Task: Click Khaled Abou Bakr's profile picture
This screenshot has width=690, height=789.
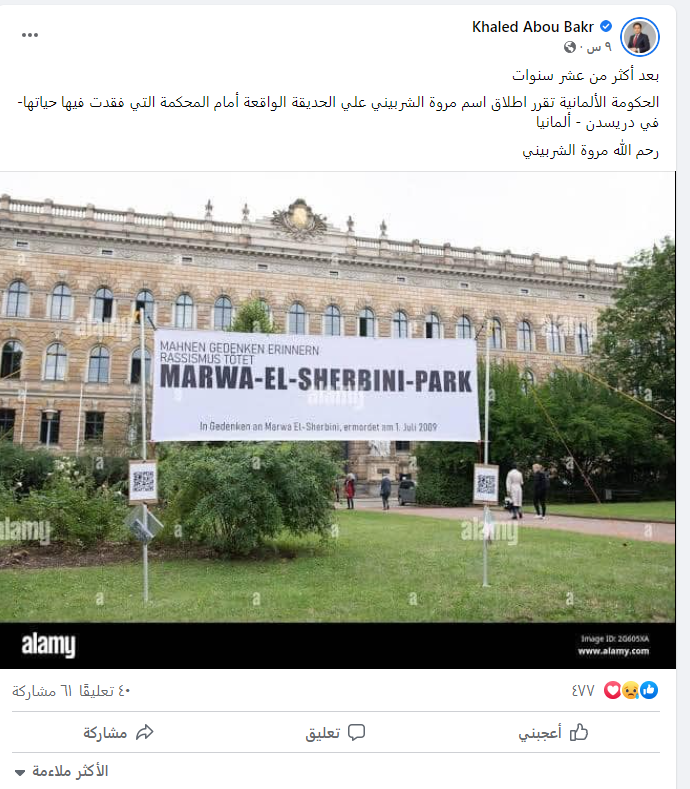Action: tap(640, 37)
